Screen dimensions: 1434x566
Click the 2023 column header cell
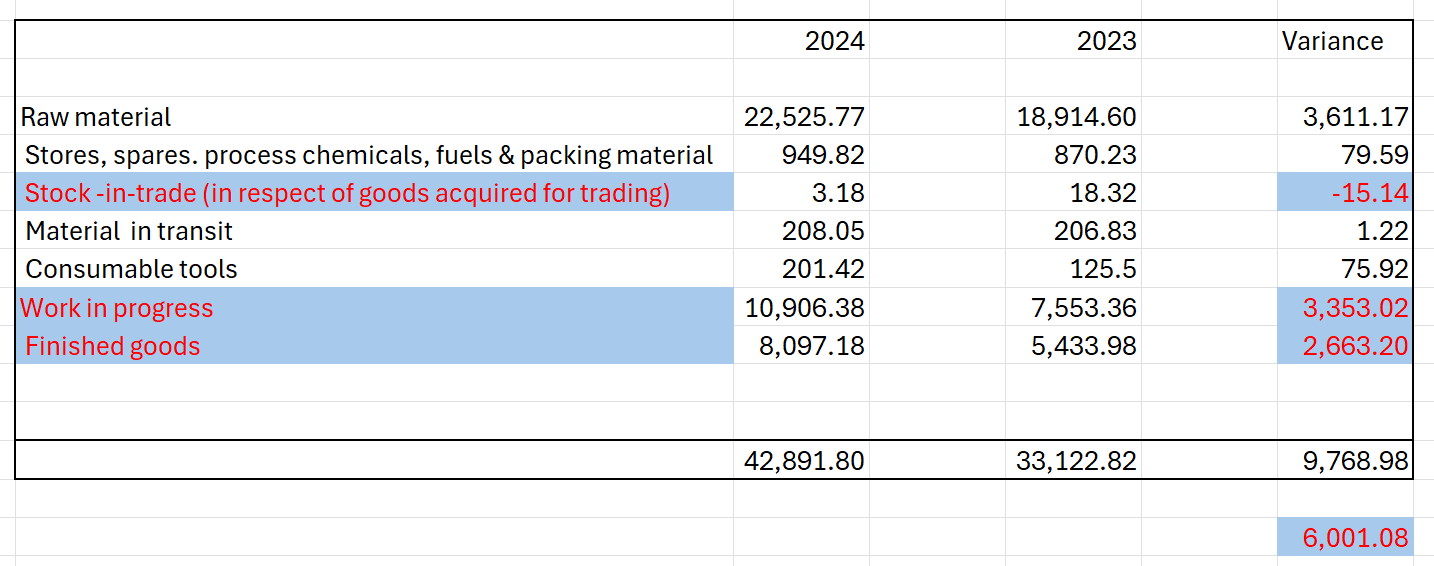[x=1106, y=41]
